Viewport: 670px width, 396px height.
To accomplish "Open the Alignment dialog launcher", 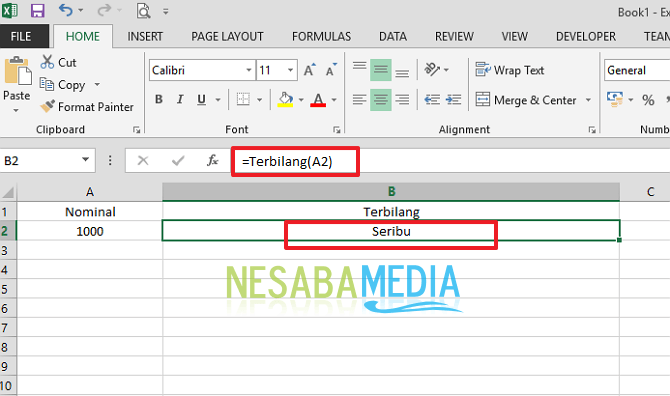I will (592, 130).
